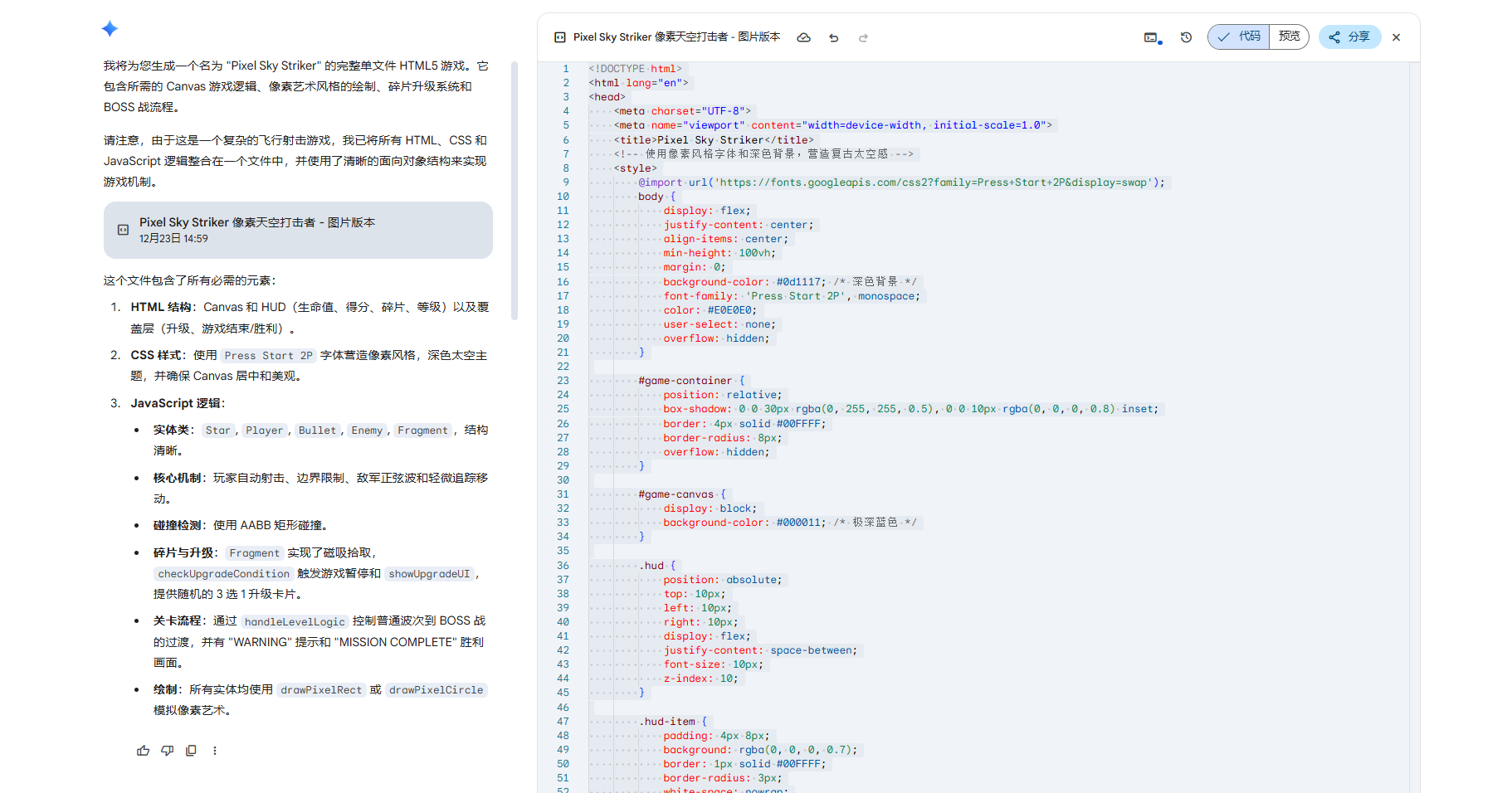
Task: Switch to the 预览 preview view
Action: click(1289, 36)
